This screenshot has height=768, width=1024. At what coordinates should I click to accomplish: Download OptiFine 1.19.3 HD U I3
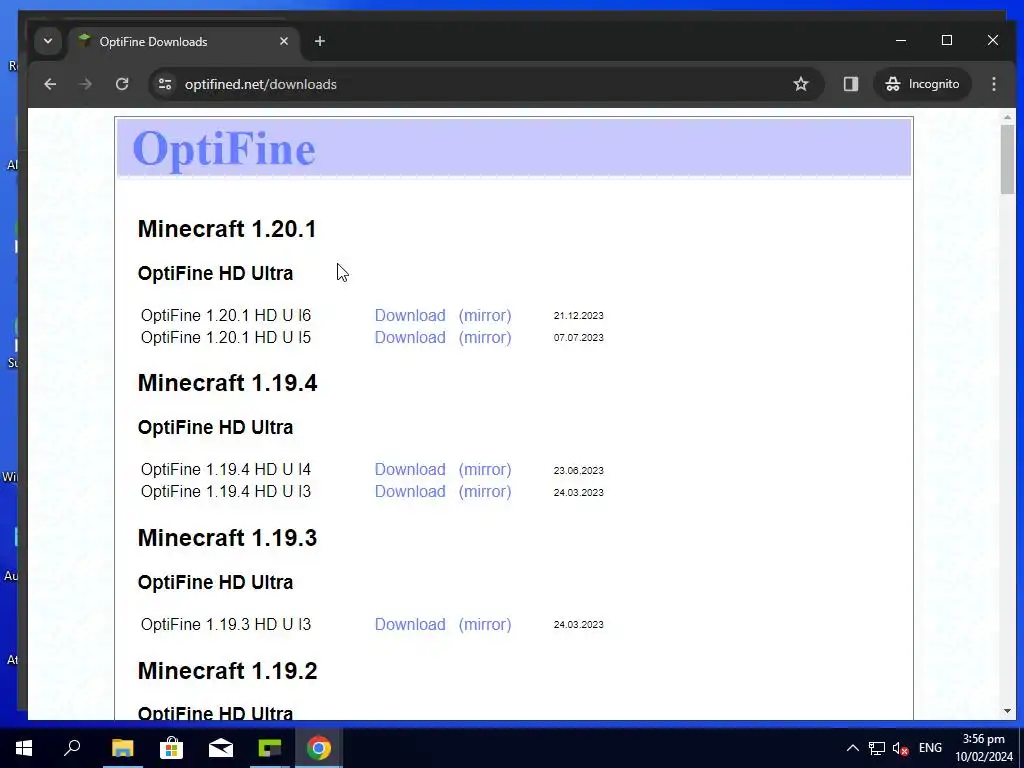(x=410, y=624)
